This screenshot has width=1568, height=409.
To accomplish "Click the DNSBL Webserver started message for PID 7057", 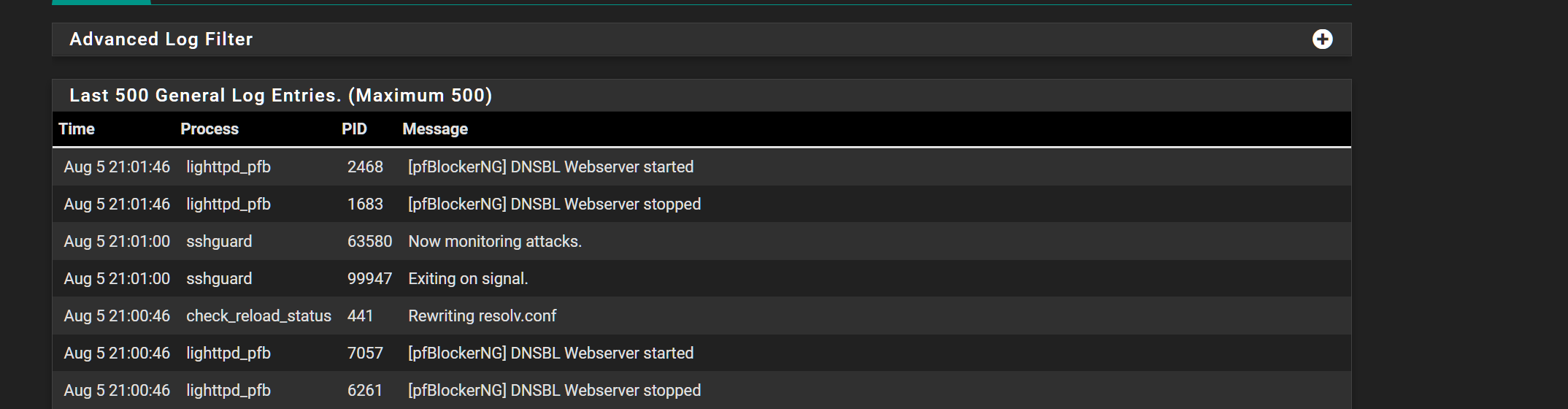I will pyautogui.click(x=550, y=353).
